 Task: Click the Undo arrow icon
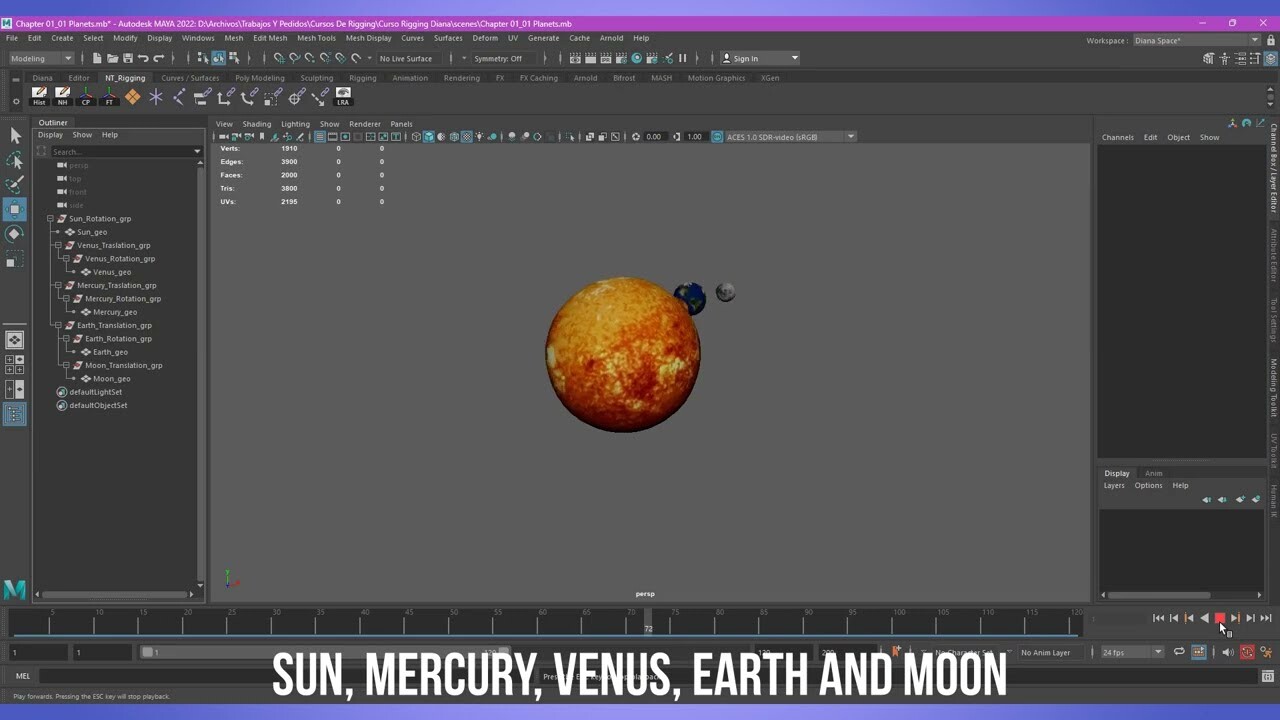pyautogui.click(x=143, y=58)
